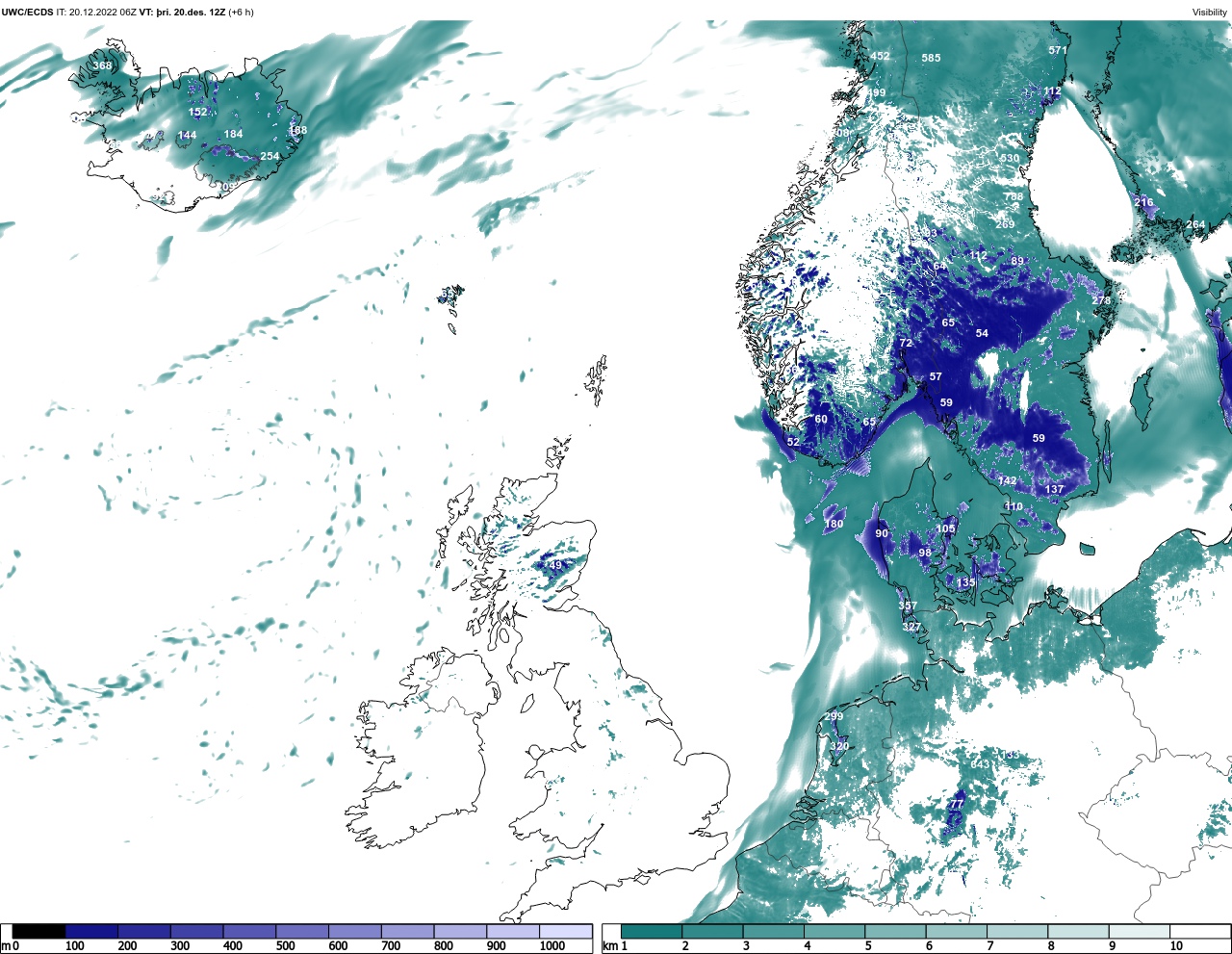Screen dimensions: 1232x954
Task: Click the '264' value at the eastern edge
Action: (1194, 225)
